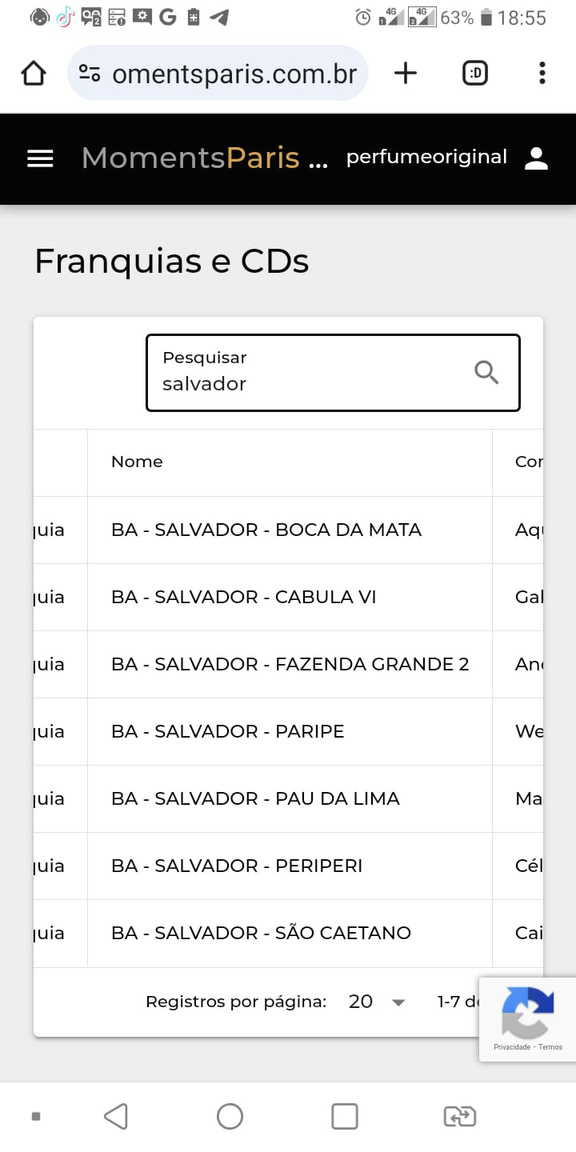Open the perfumeoriginal user menu
This screenshot has width=576, height=1152.
point(427,157)
